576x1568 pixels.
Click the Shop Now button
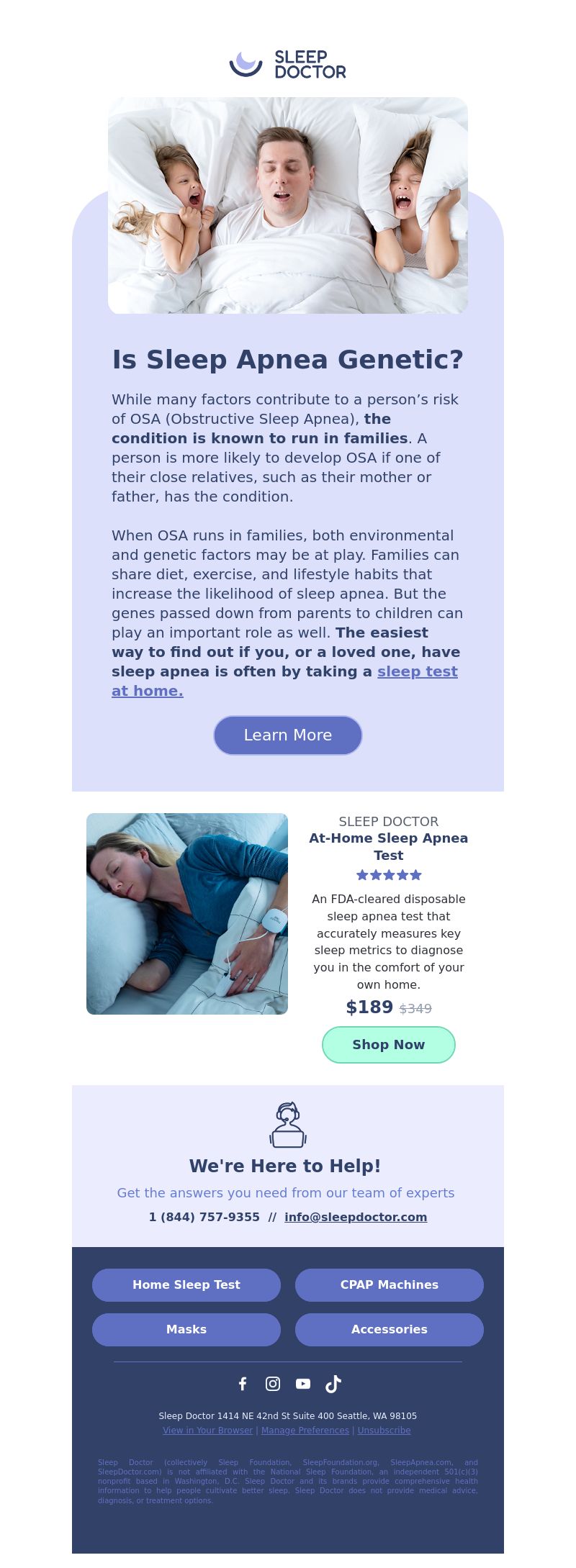[x=389, y=1044]
